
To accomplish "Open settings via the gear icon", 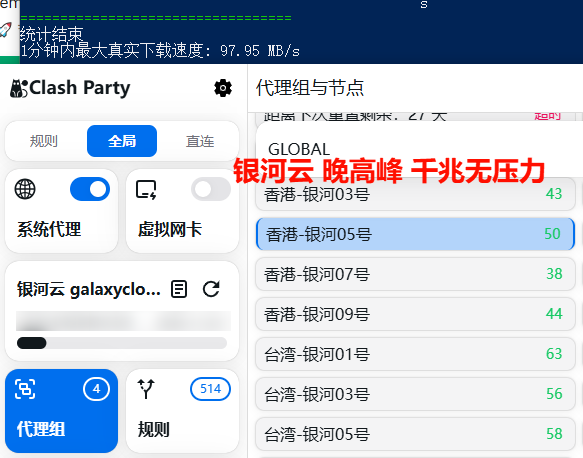I will pyautogui.click(x=223, y=88).
